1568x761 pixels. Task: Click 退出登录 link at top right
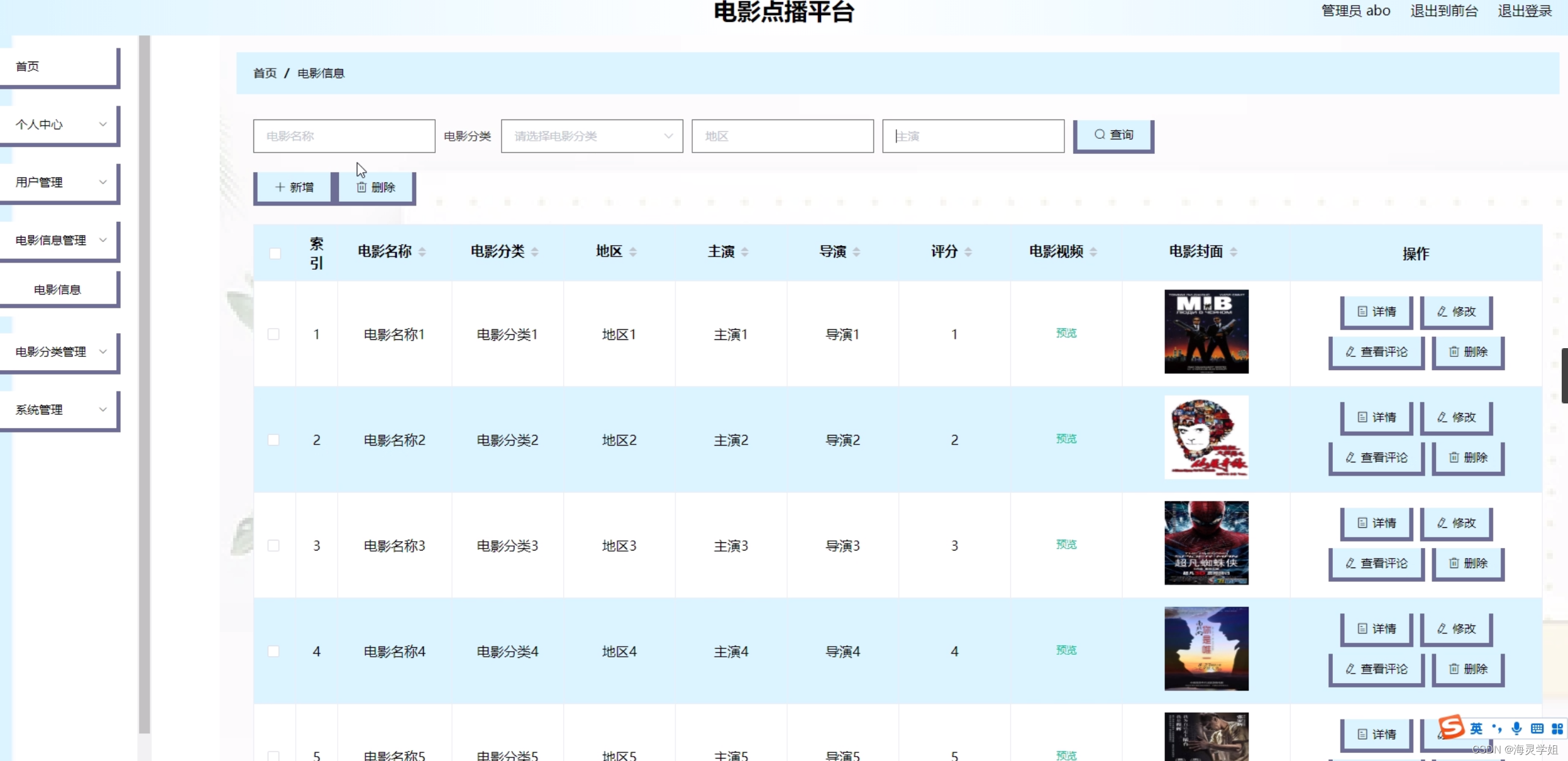[1524, 11]
